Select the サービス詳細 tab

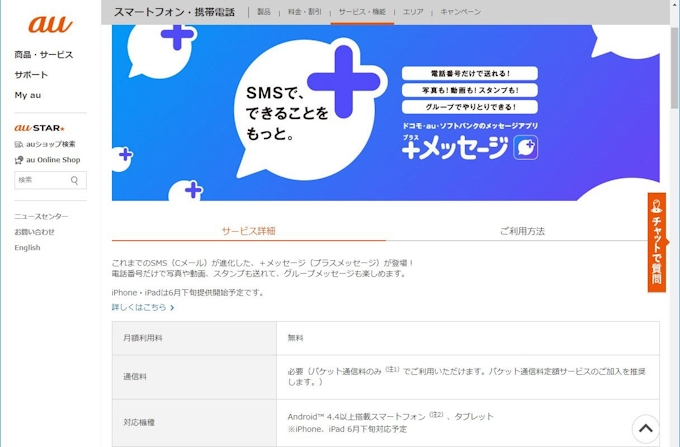click(x=248, y=231)
